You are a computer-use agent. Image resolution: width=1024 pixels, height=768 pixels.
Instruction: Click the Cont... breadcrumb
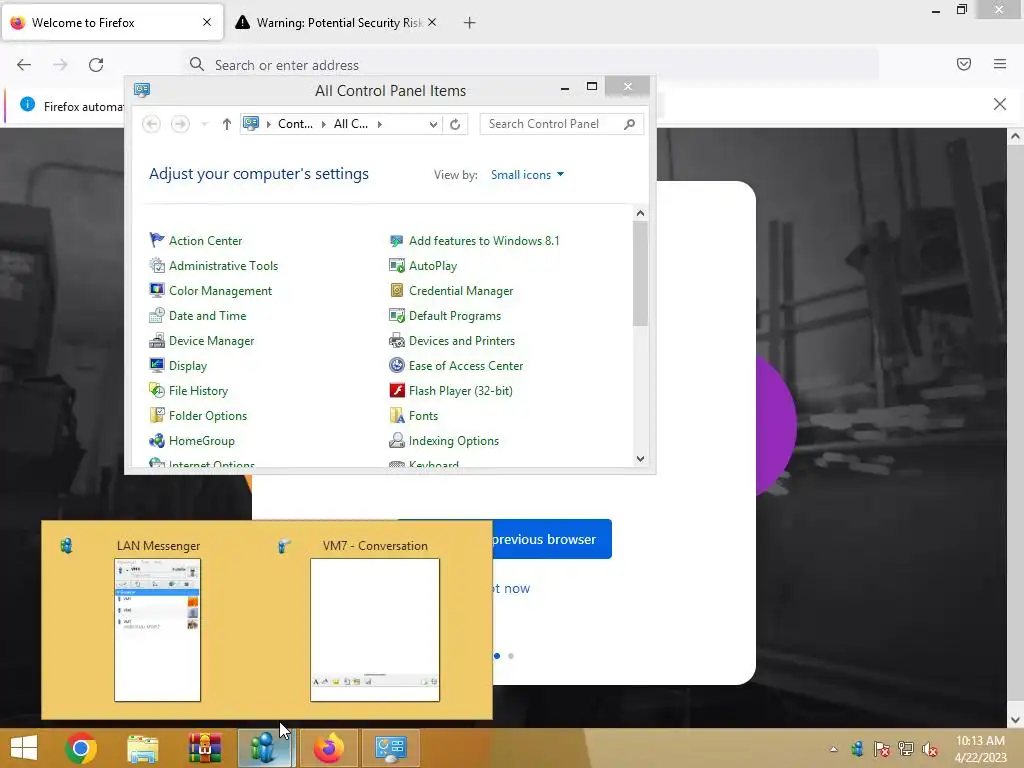pos(295,124)
